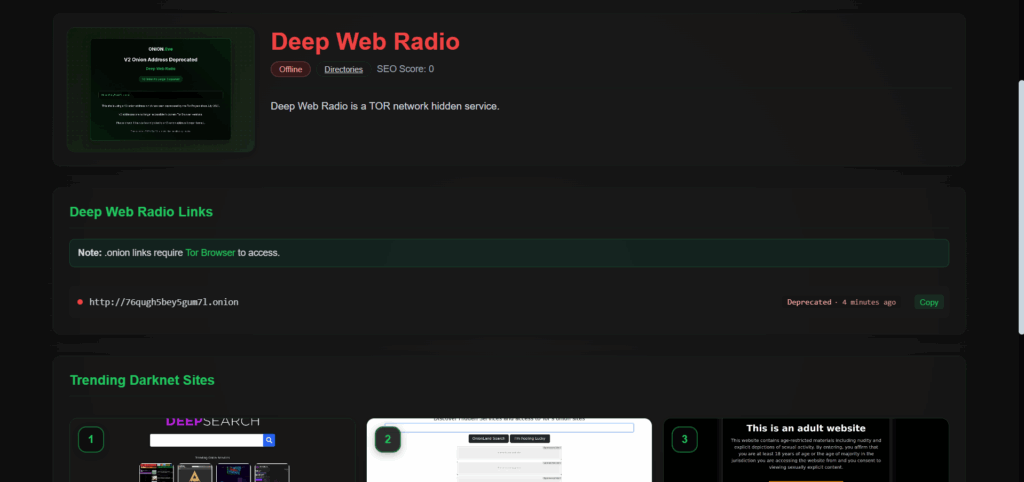The width and height of the screenshot is (1024, 482).
Task: Click the rank 3 badge icon
Action: [684, 439]
